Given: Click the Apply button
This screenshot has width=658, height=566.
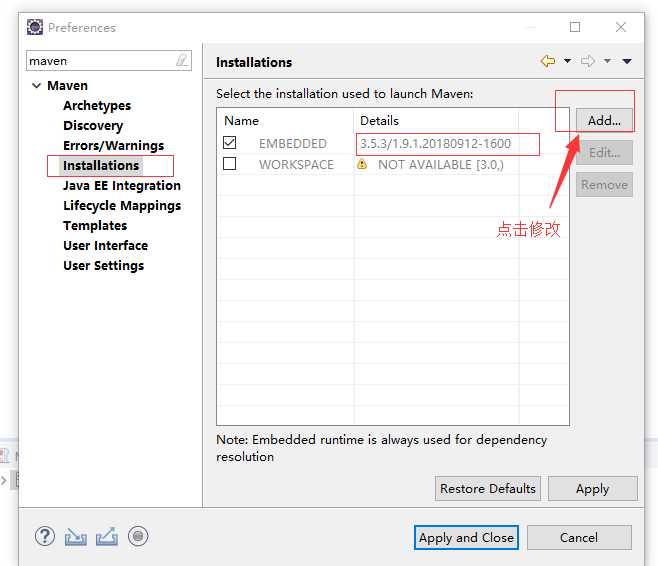Looking at the screenshot, I should coord(593,488).
